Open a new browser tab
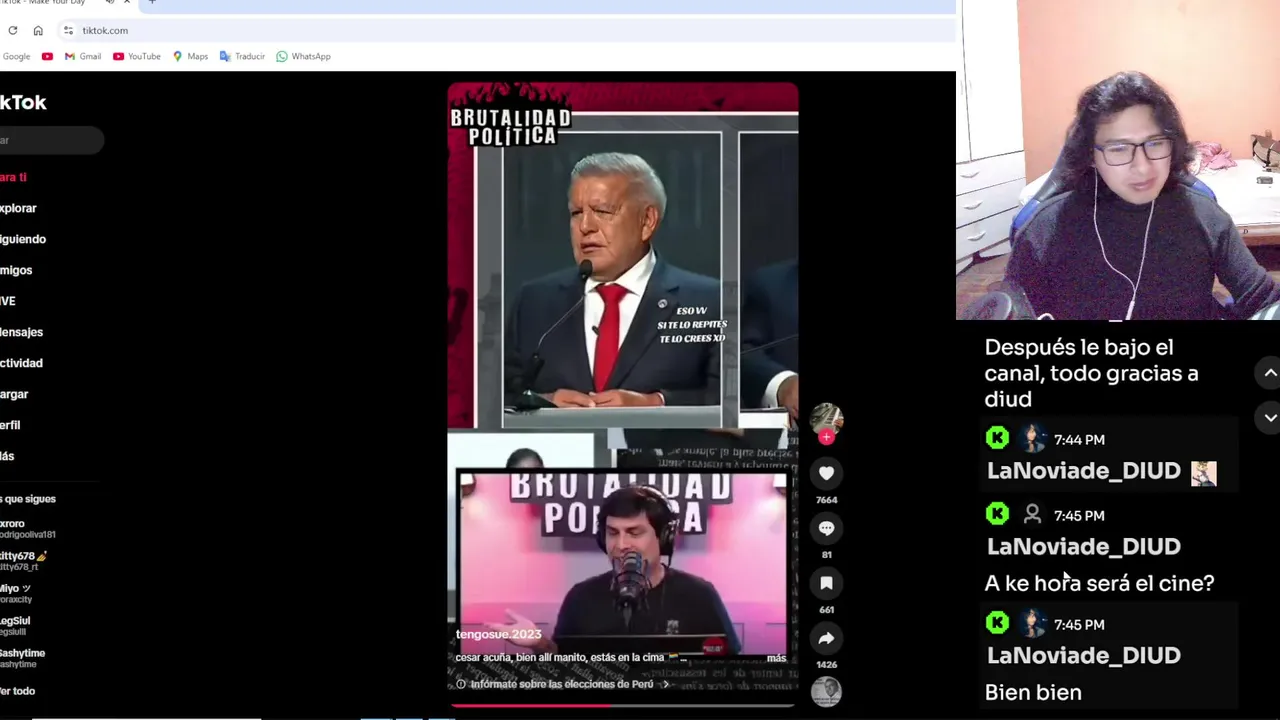This screenshot has height=720, width=1280. click(152, 3)
